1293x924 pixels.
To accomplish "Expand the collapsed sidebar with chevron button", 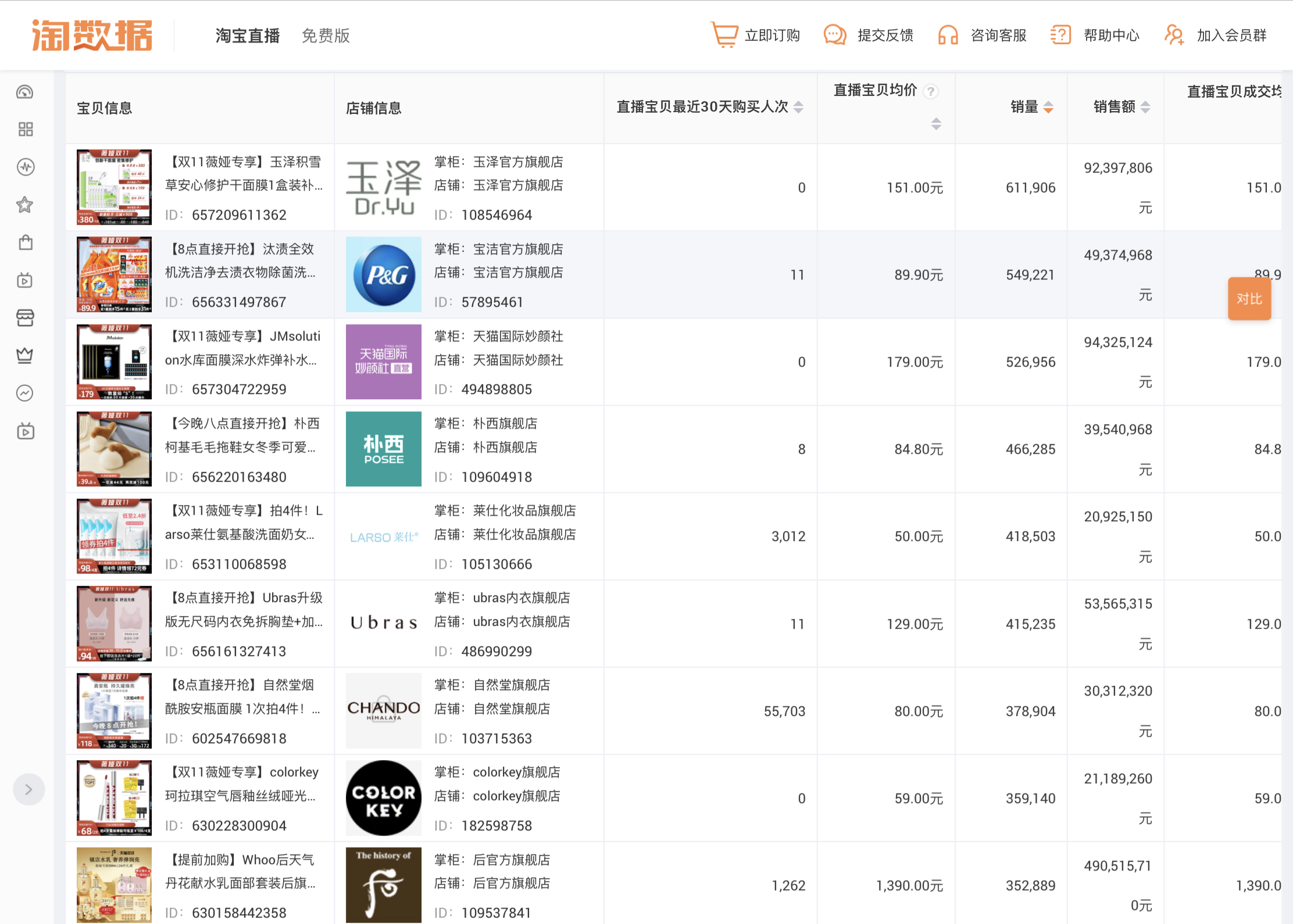I will [x=28, y=789].
